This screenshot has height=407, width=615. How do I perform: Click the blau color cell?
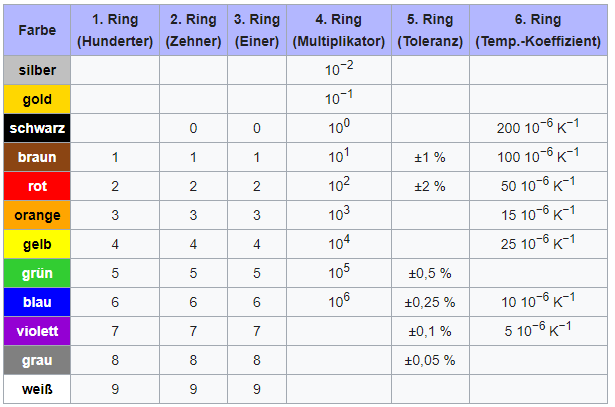37,302
